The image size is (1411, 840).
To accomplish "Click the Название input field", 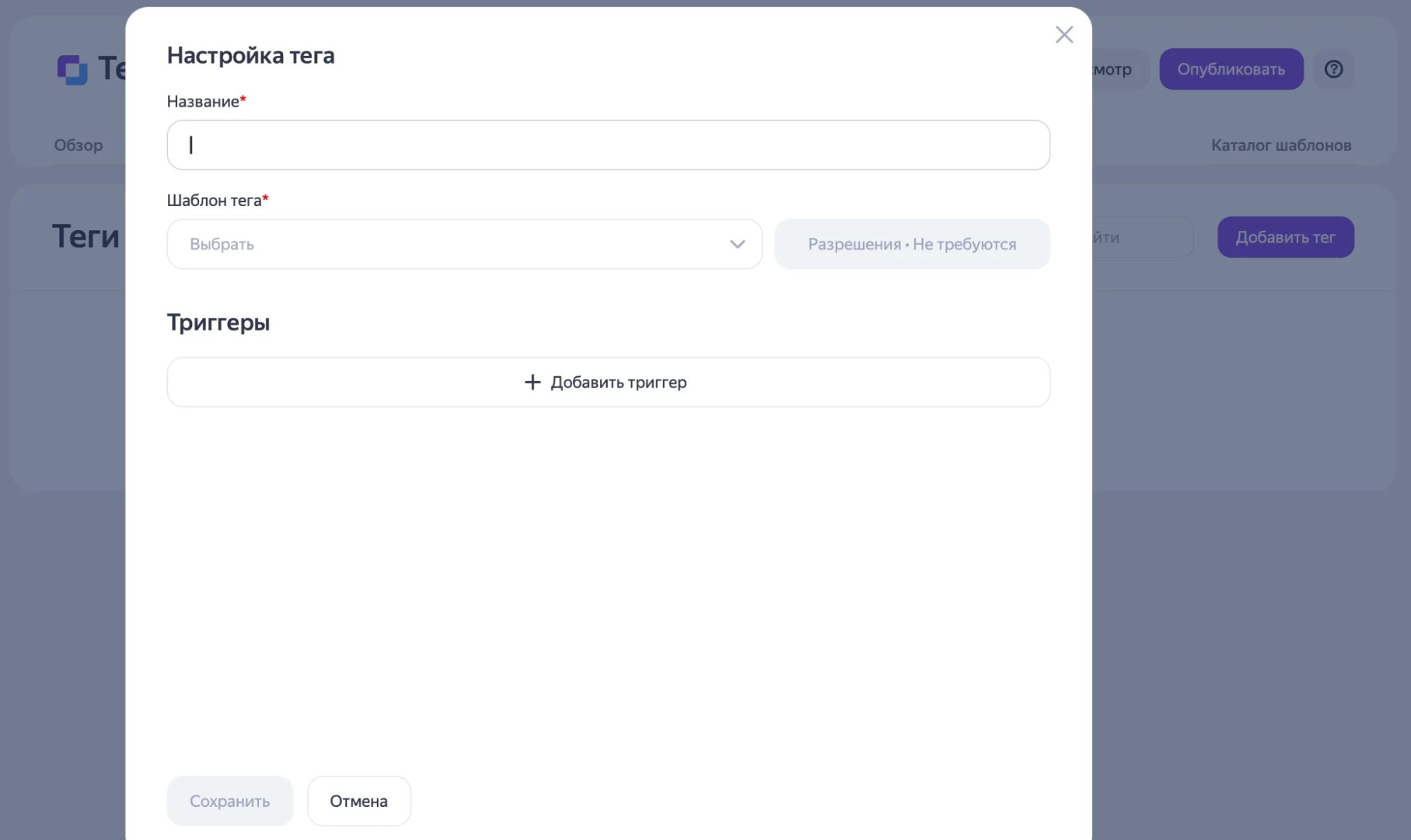I will click(x=608, y=145).
